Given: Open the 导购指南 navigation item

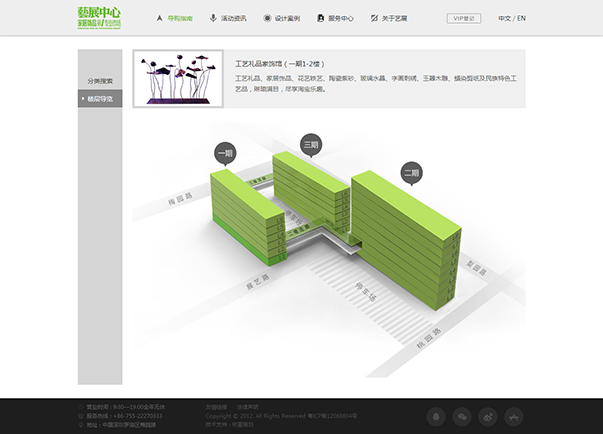Looking at the screenshot, I should click(175, 18).
